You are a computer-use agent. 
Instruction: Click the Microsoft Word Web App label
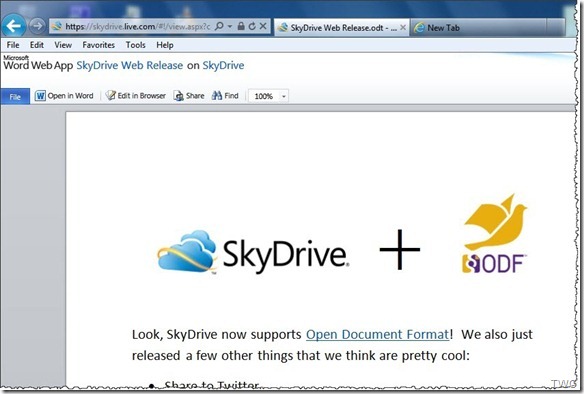(38, 64)
